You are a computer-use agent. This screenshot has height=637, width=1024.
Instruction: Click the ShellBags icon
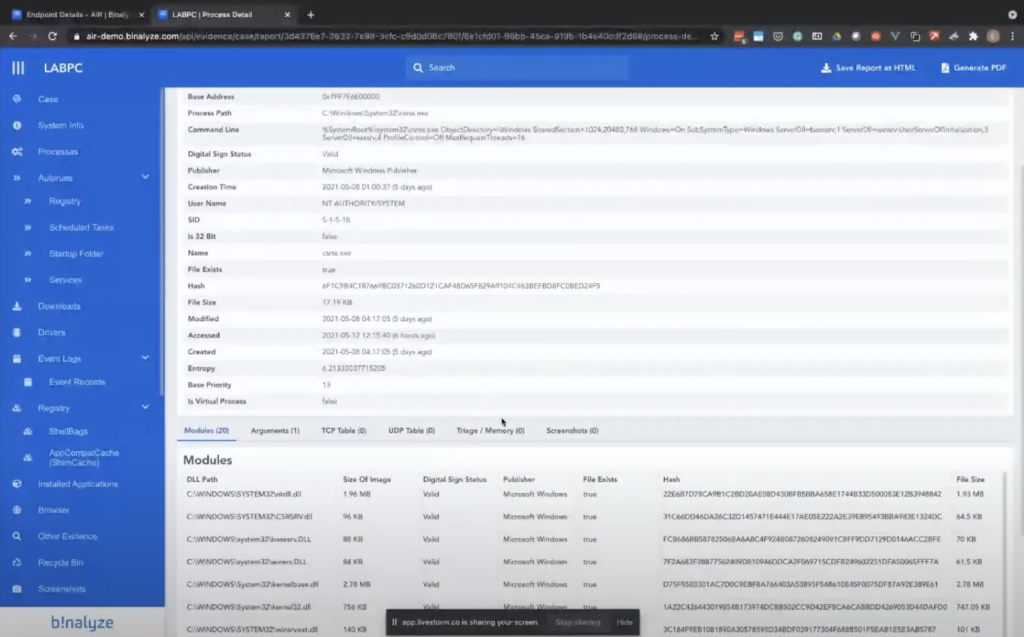click(28, 431)
